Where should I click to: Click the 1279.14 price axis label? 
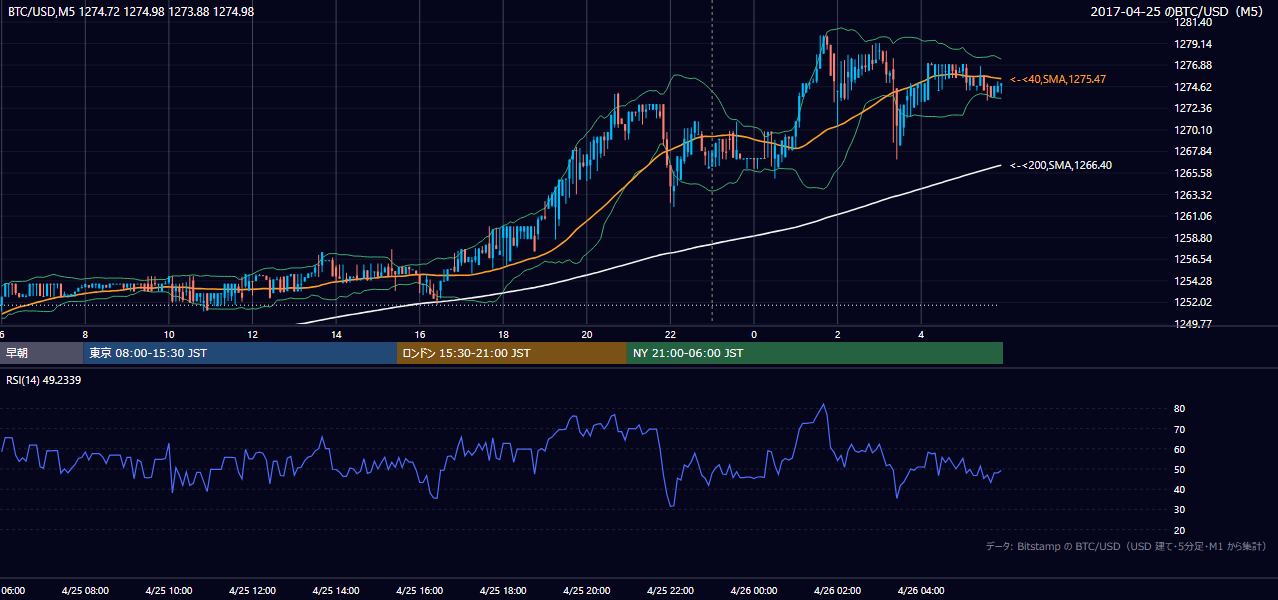coord(1193,44)
